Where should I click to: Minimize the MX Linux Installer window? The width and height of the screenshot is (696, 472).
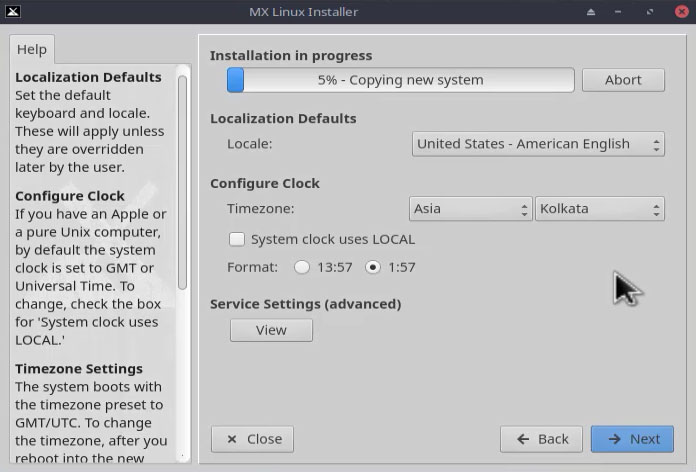[618, 12]
